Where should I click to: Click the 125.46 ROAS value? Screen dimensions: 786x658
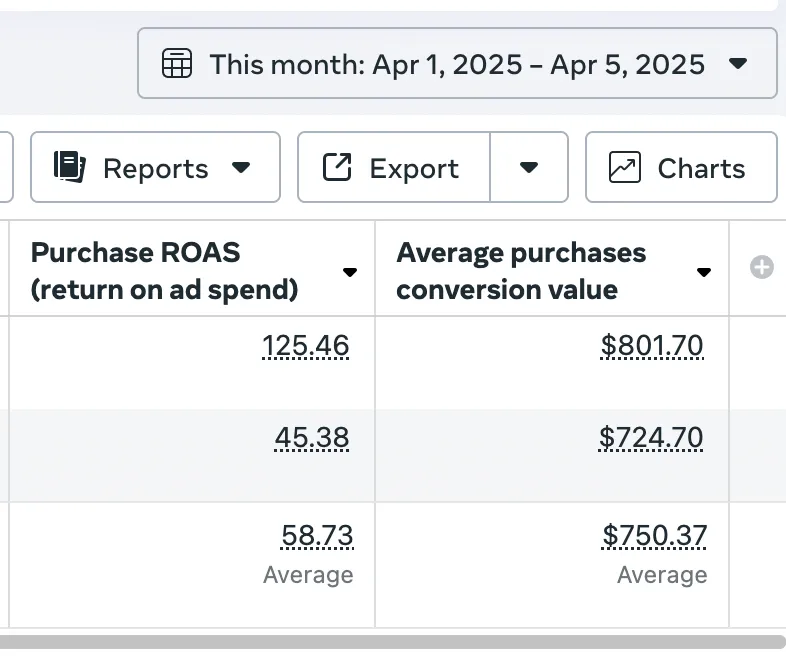[306, 346]
